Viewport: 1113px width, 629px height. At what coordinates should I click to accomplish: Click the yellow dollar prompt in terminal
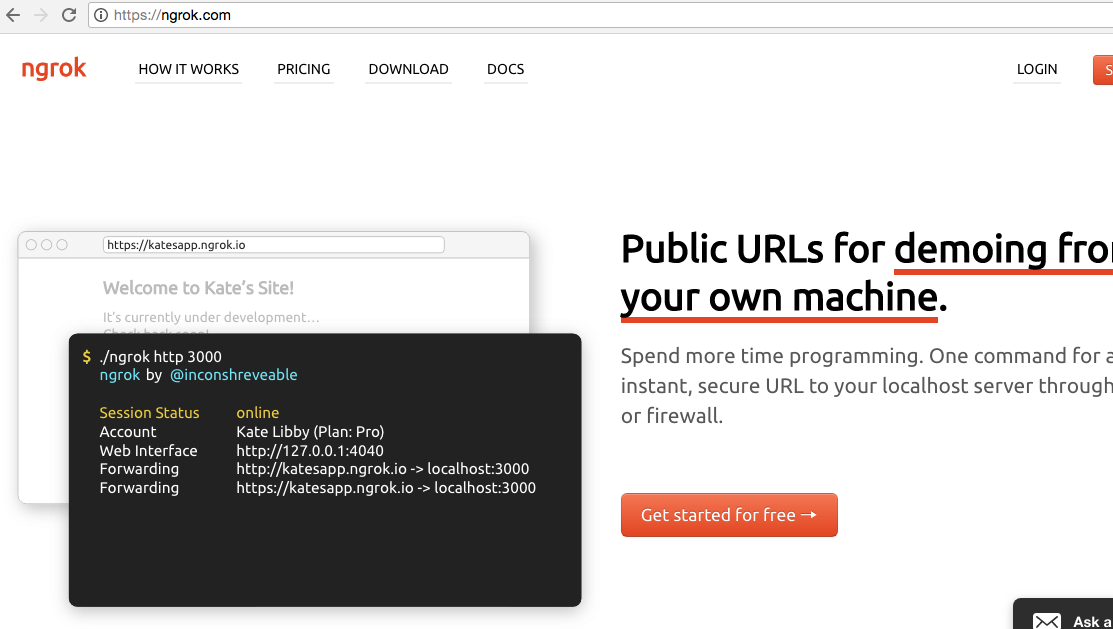click(87, 357)
